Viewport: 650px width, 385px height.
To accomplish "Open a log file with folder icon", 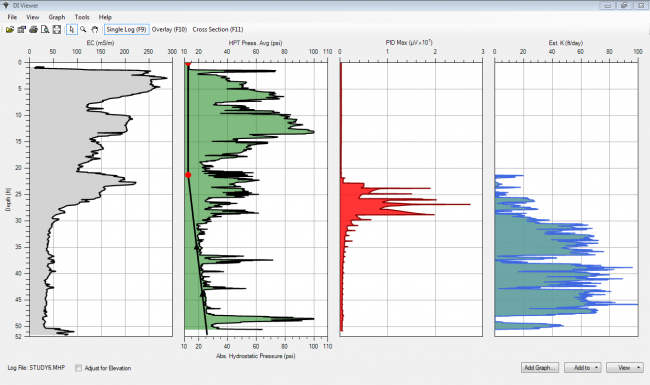I will (10, 29).
